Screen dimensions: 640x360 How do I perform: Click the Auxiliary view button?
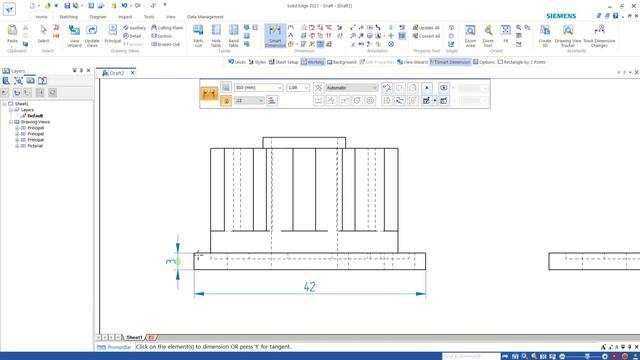134,28
